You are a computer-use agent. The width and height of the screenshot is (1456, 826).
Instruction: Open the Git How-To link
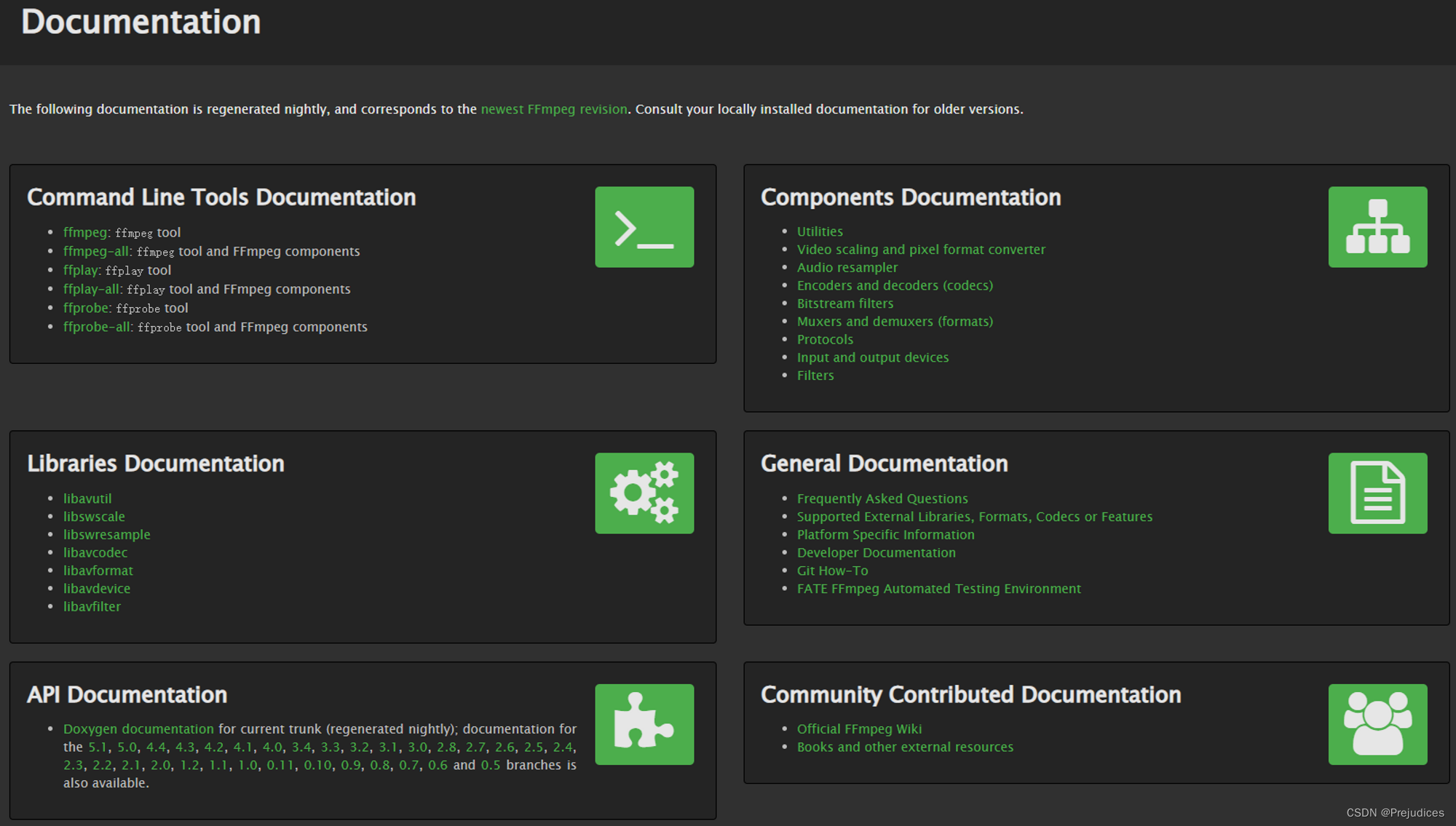pyautogui.click(x=832, y=571)
